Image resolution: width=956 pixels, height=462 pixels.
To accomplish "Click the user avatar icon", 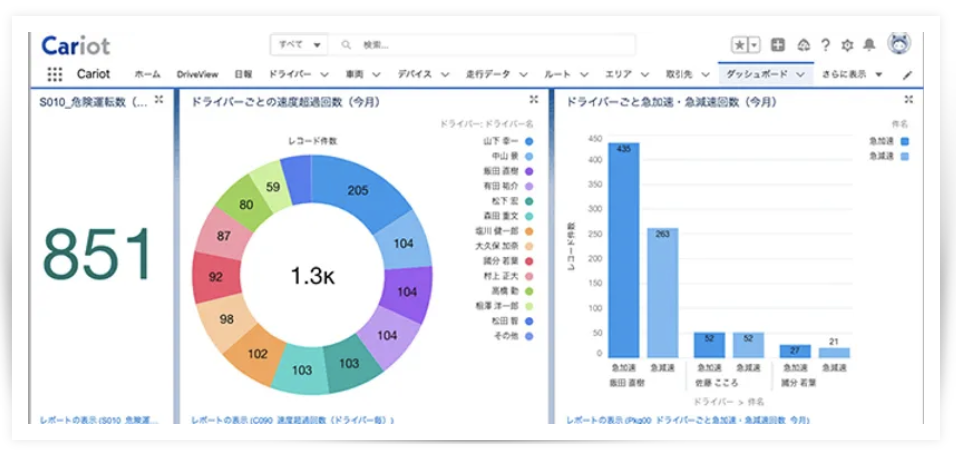I will [x=898, y=44].
